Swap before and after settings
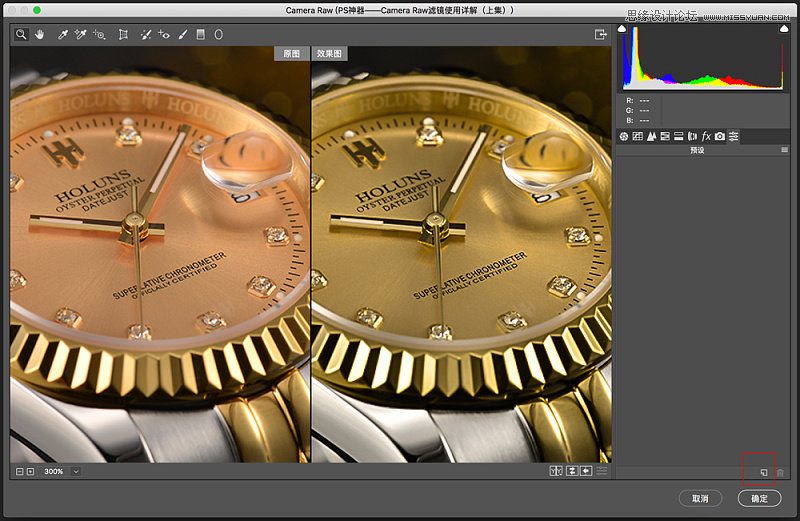Screen dimensions: 800x521 [x=572, y=471]
